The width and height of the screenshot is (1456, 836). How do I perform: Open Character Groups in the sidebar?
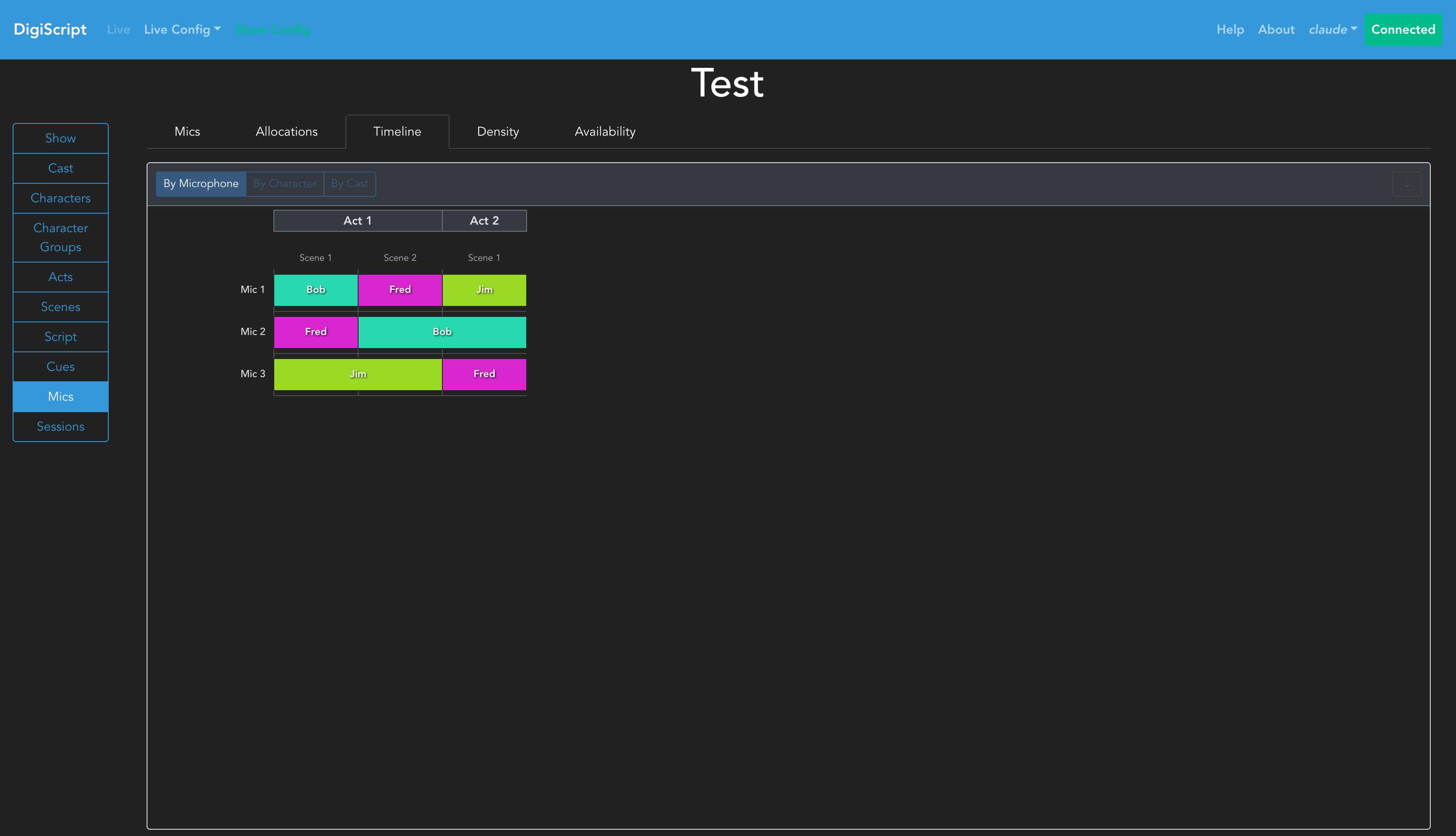(x=60, y=237)
